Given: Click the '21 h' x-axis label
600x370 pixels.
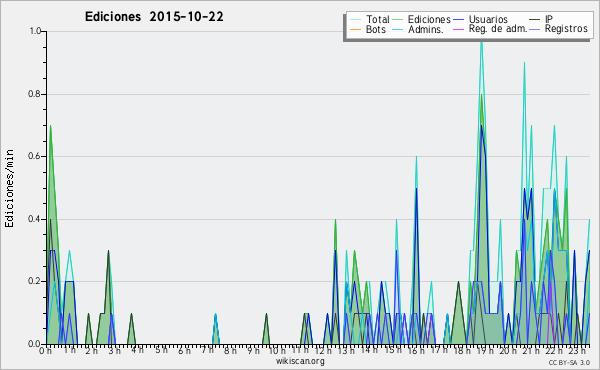Looking at the screenshot, I should [x=531, y=350].
